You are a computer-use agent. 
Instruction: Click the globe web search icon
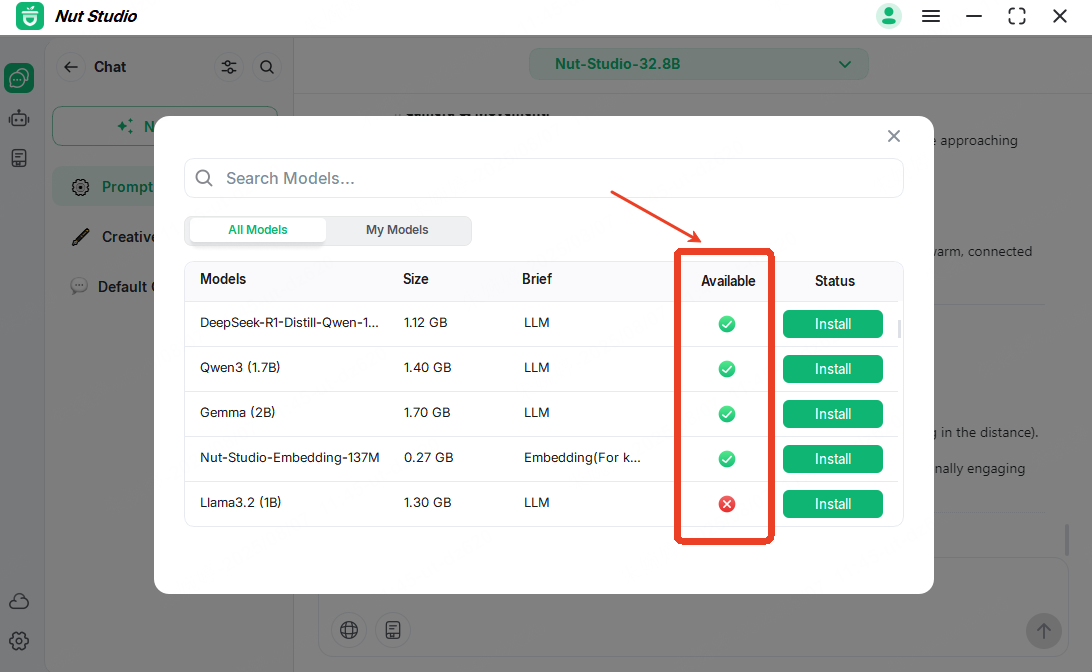349,630
